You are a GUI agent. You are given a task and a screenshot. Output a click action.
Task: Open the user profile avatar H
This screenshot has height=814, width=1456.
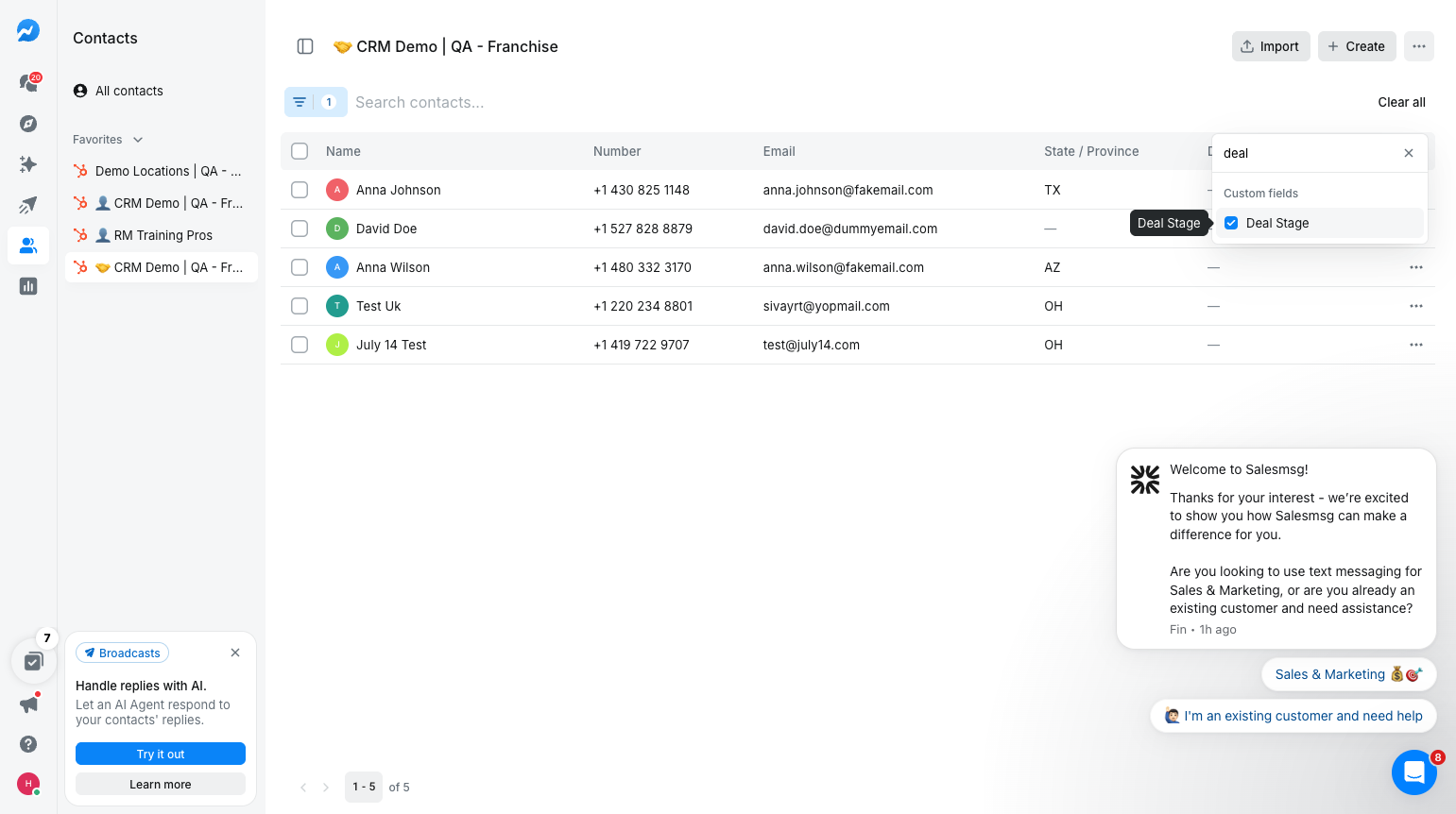click(28, 784)
